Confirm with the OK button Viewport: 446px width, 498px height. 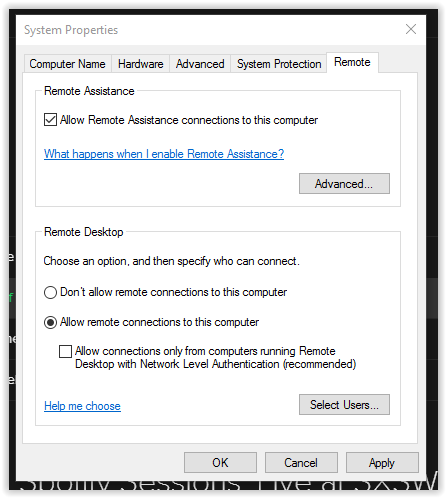tap(220, 462)
